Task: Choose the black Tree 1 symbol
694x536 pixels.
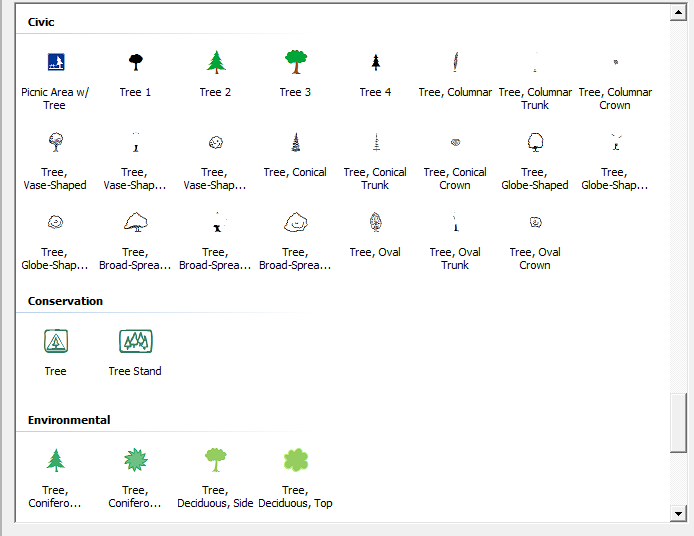Action: click(135, 62)
